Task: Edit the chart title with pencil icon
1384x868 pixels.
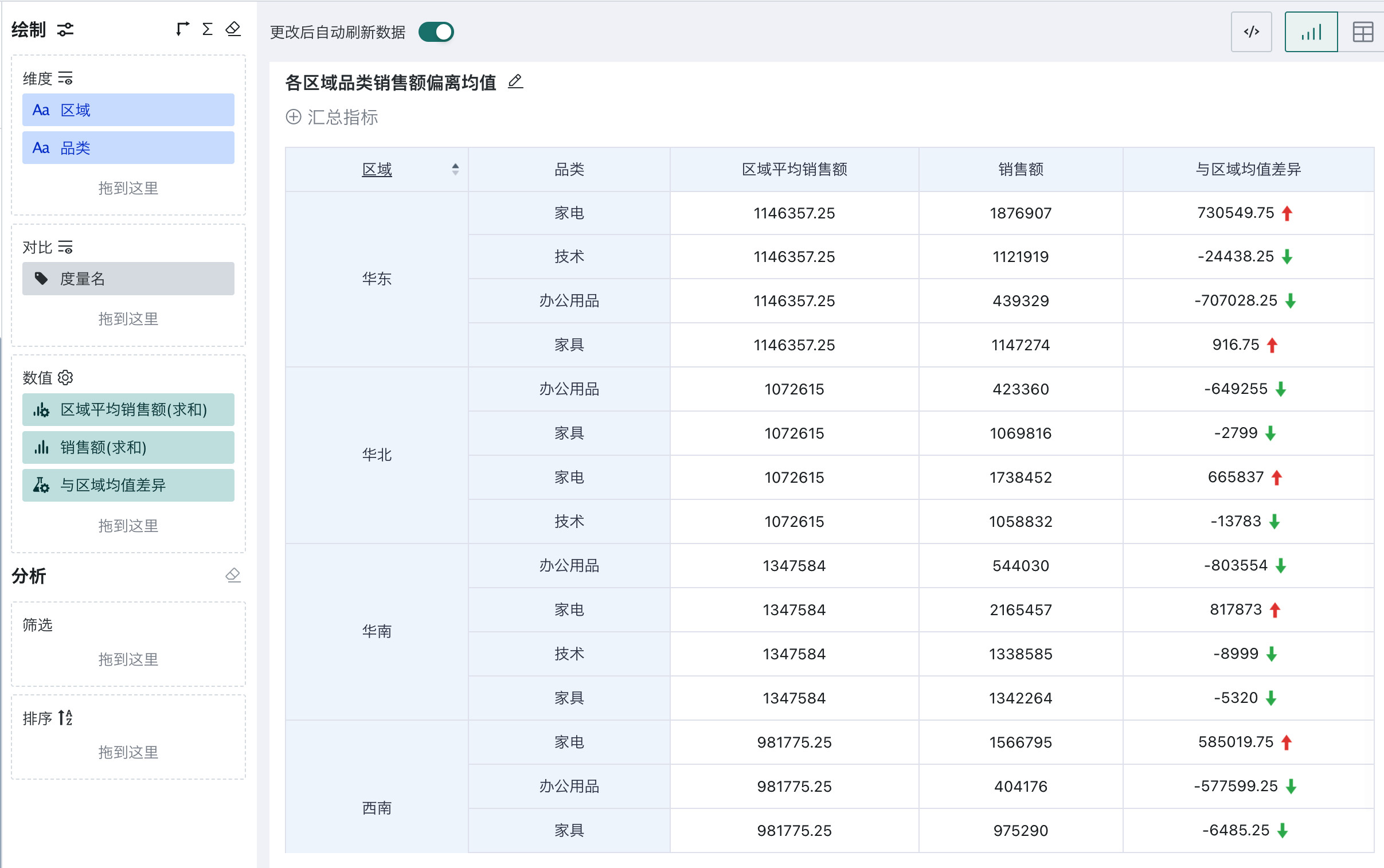Action: (x=515, y=81)
